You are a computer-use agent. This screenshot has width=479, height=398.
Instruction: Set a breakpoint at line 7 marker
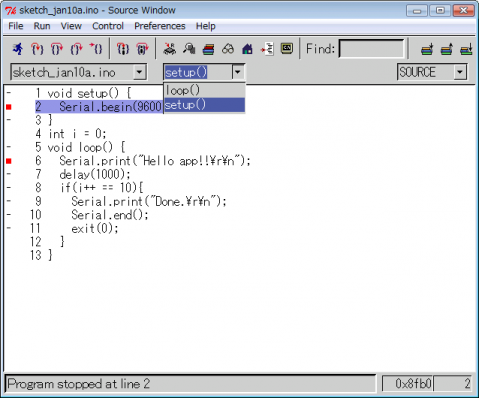(x=9, y=174)
